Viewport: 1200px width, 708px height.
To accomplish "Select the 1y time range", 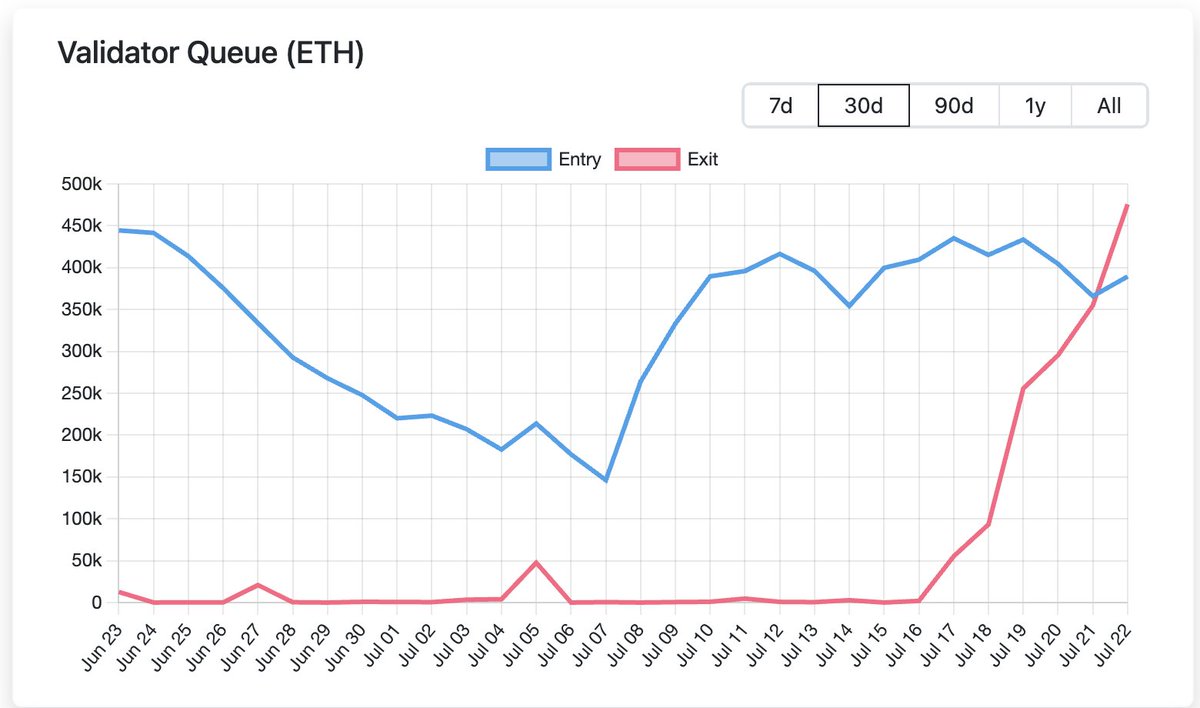I will (x=1035, y=105).
